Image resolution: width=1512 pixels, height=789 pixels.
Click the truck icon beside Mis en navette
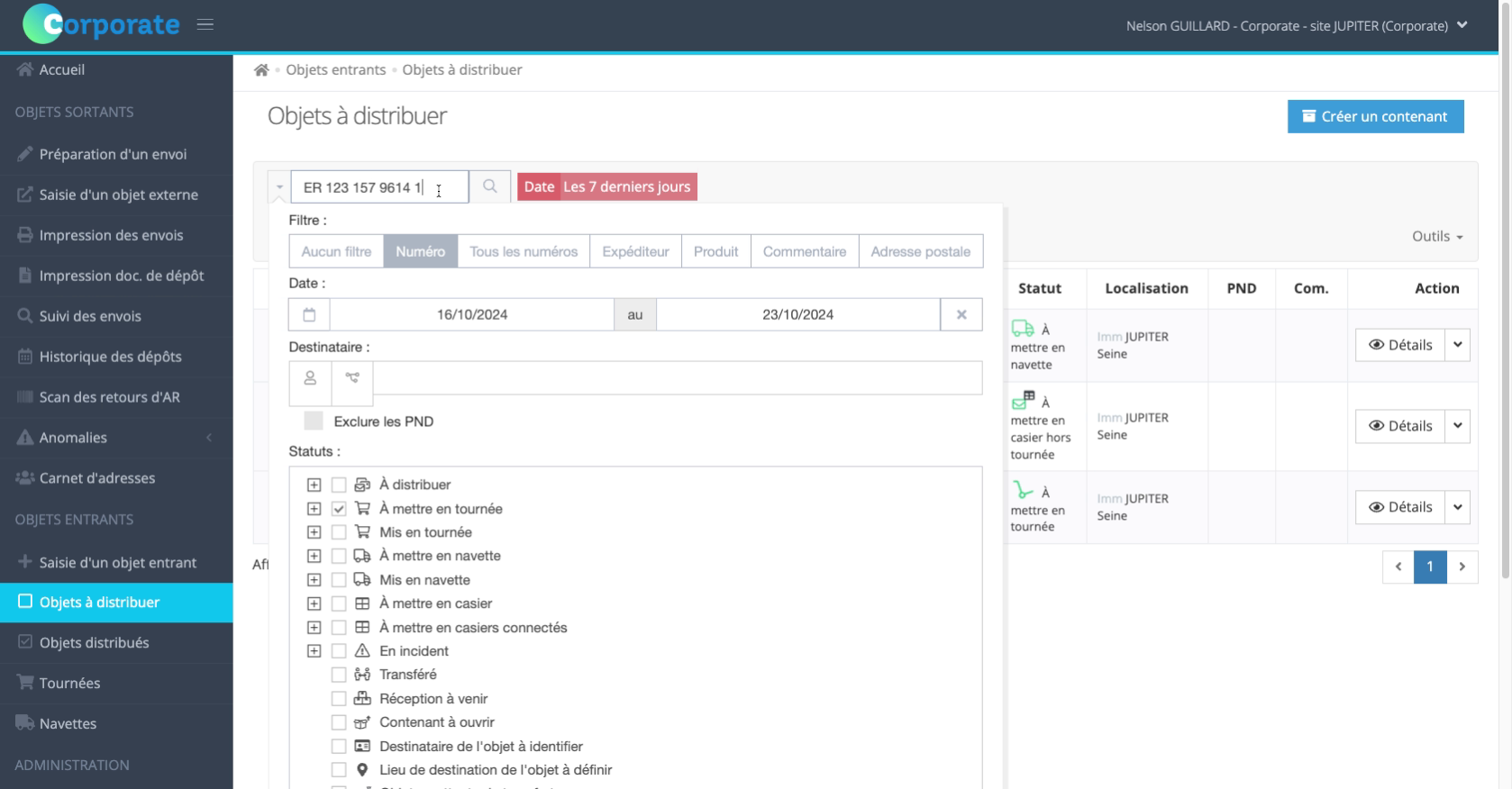[x=362, y=580]
